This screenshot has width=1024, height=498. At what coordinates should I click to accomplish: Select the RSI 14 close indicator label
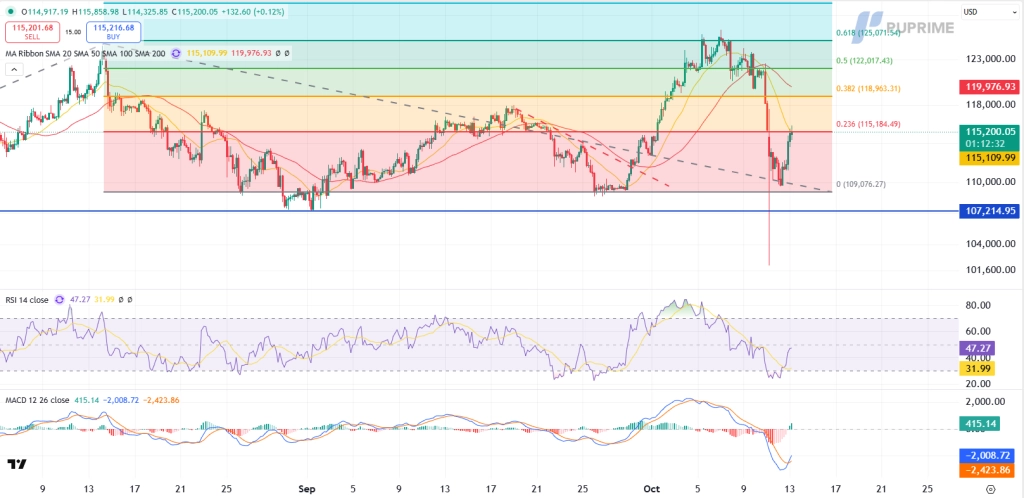pyautogui.click(x=26, y=299)
